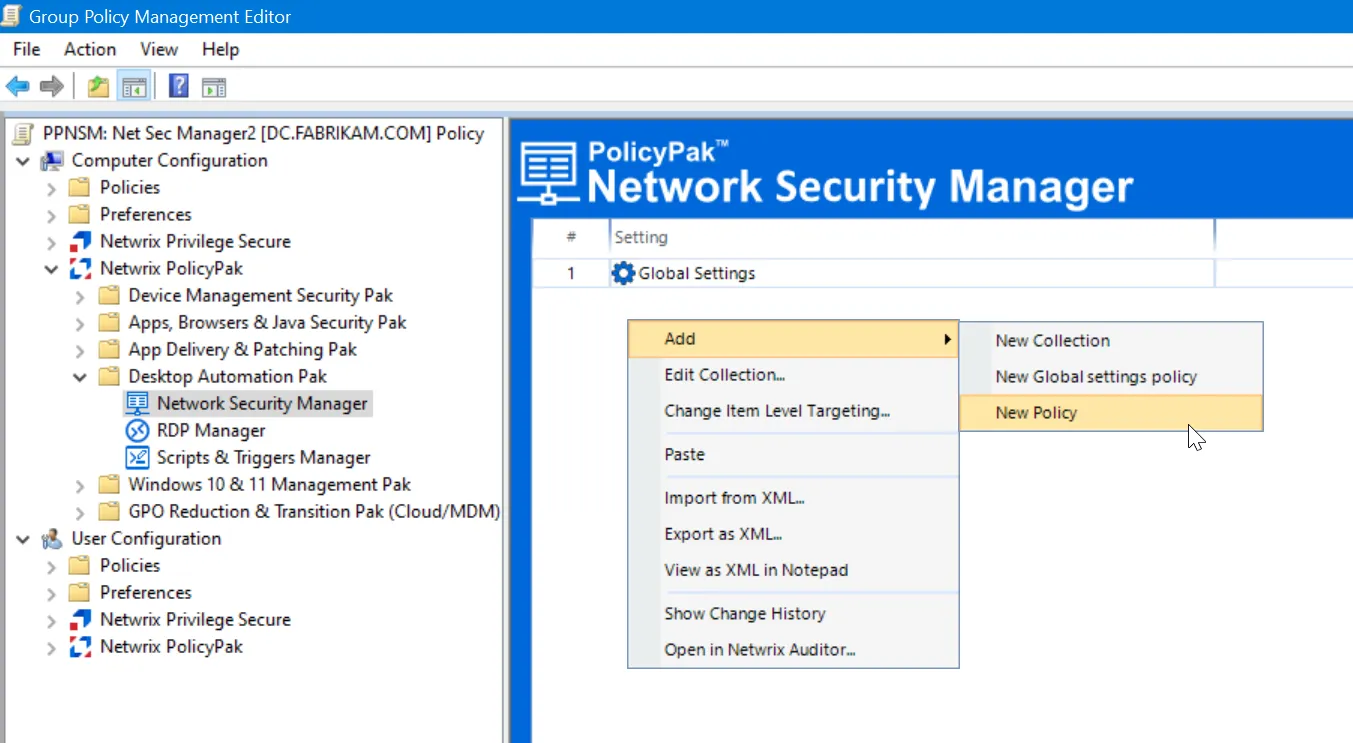Click the Back arrow toolbar icon

point(17,86)
